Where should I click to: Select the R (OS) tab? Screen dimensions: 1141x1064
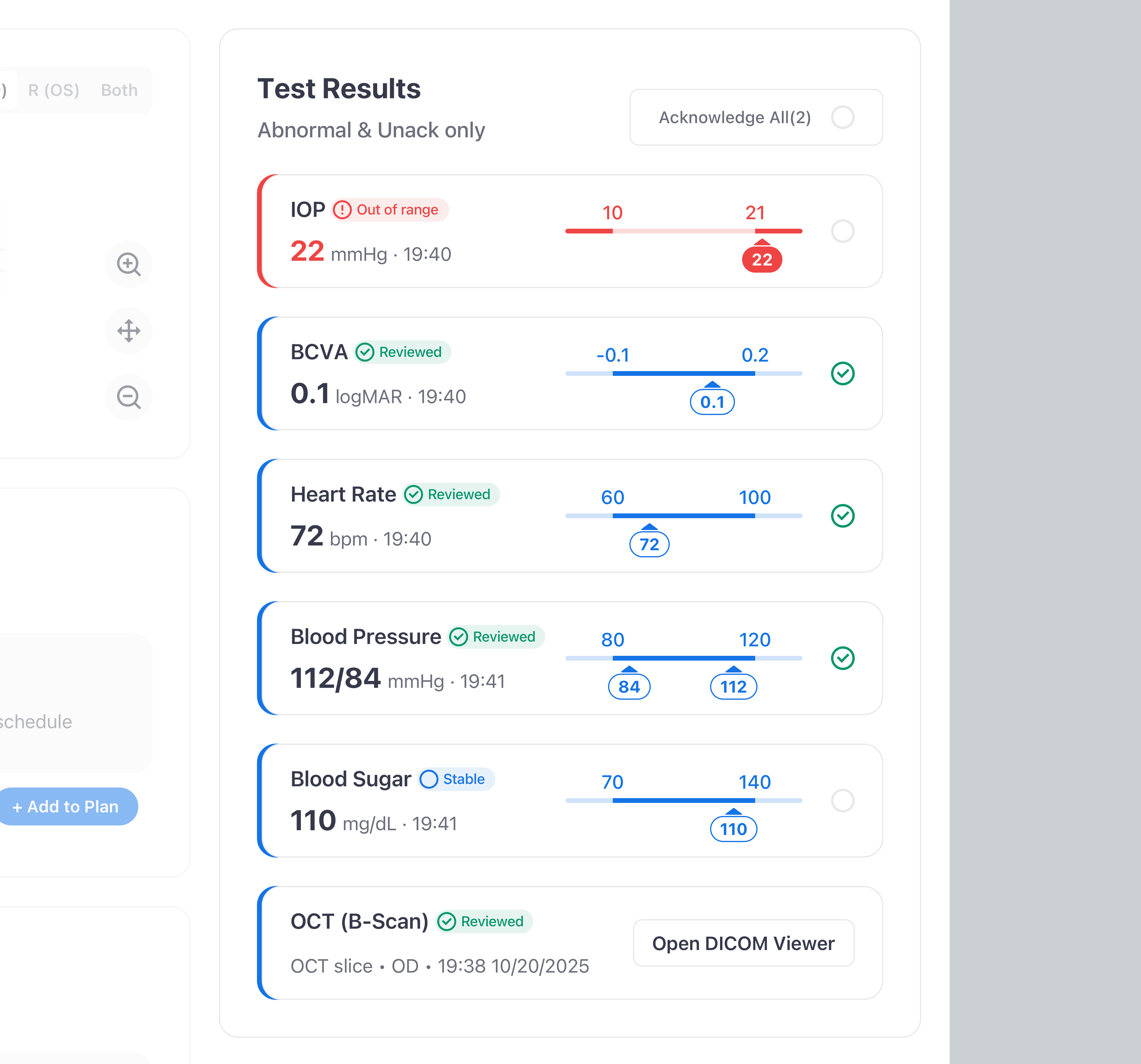(53, 90)
